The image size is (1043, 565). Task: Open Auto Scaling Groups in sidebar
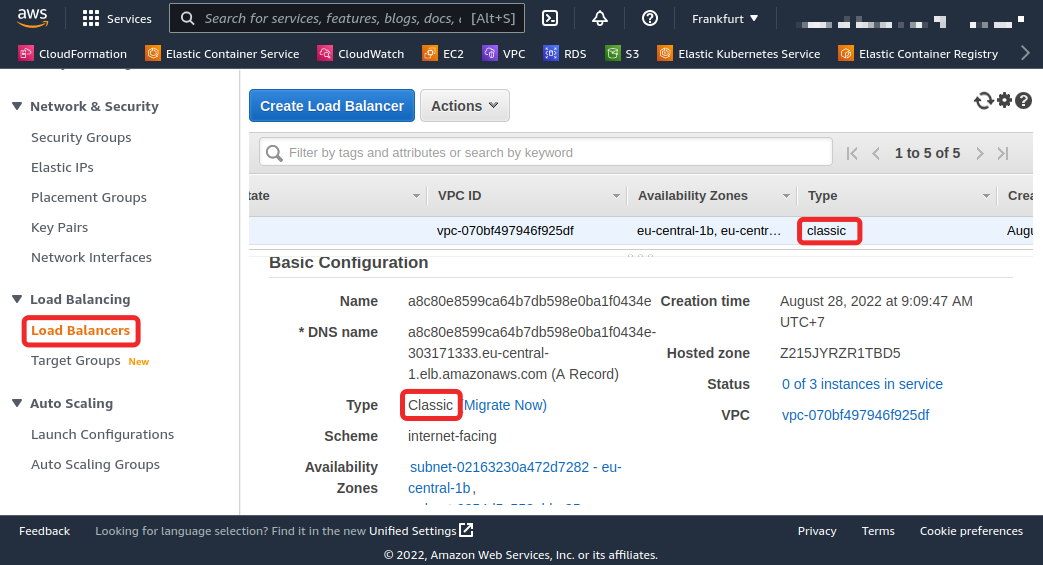pyautogui.click(x=95, y=464)
